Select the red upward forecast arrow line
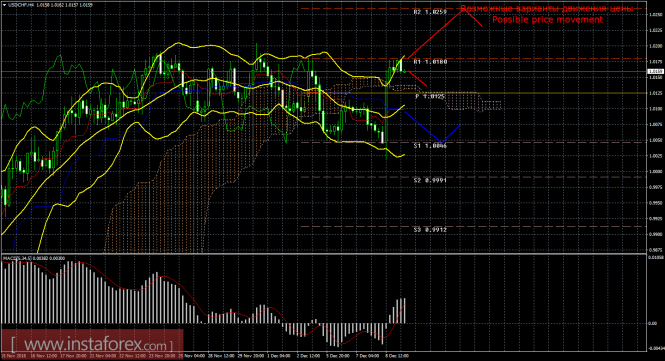This screenshot has width=665, height=361. point(435,33)
